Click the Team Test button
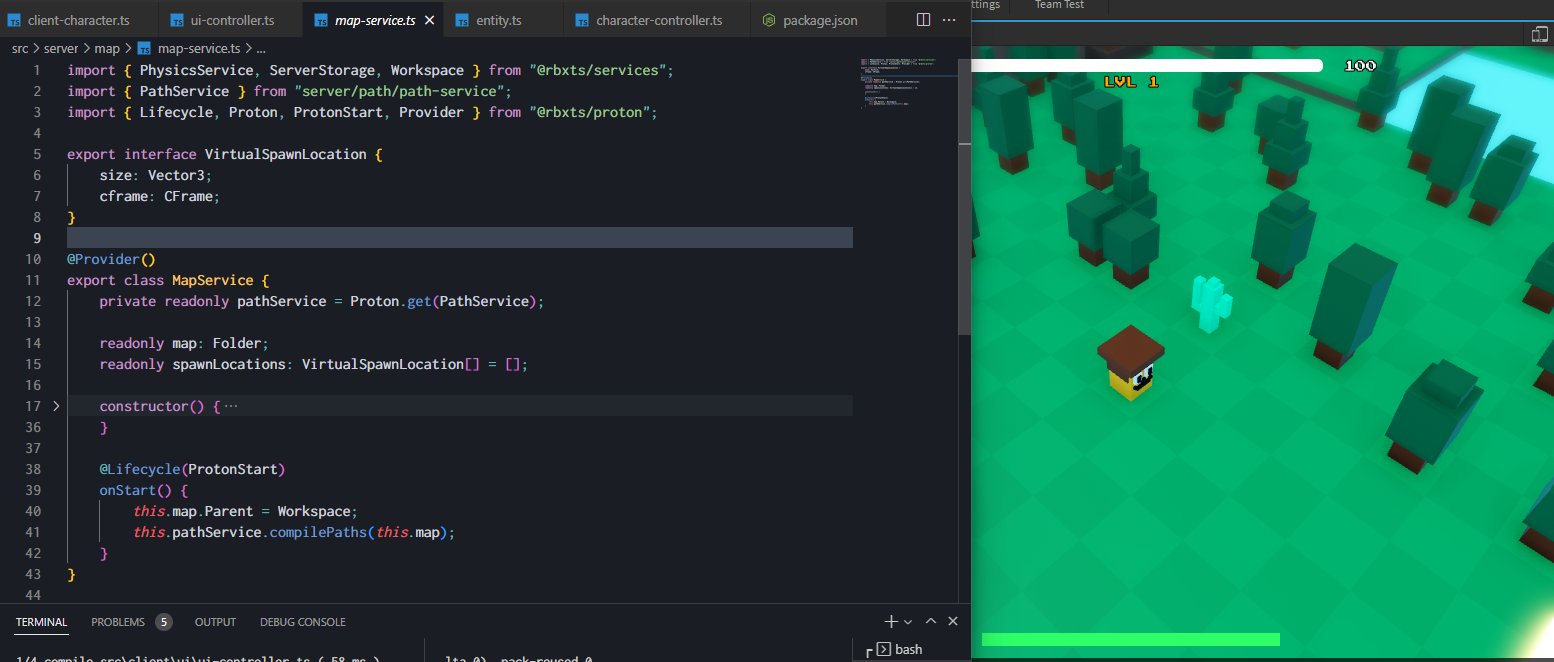Screen dimensions: 1554x662 click(1058, 5)
